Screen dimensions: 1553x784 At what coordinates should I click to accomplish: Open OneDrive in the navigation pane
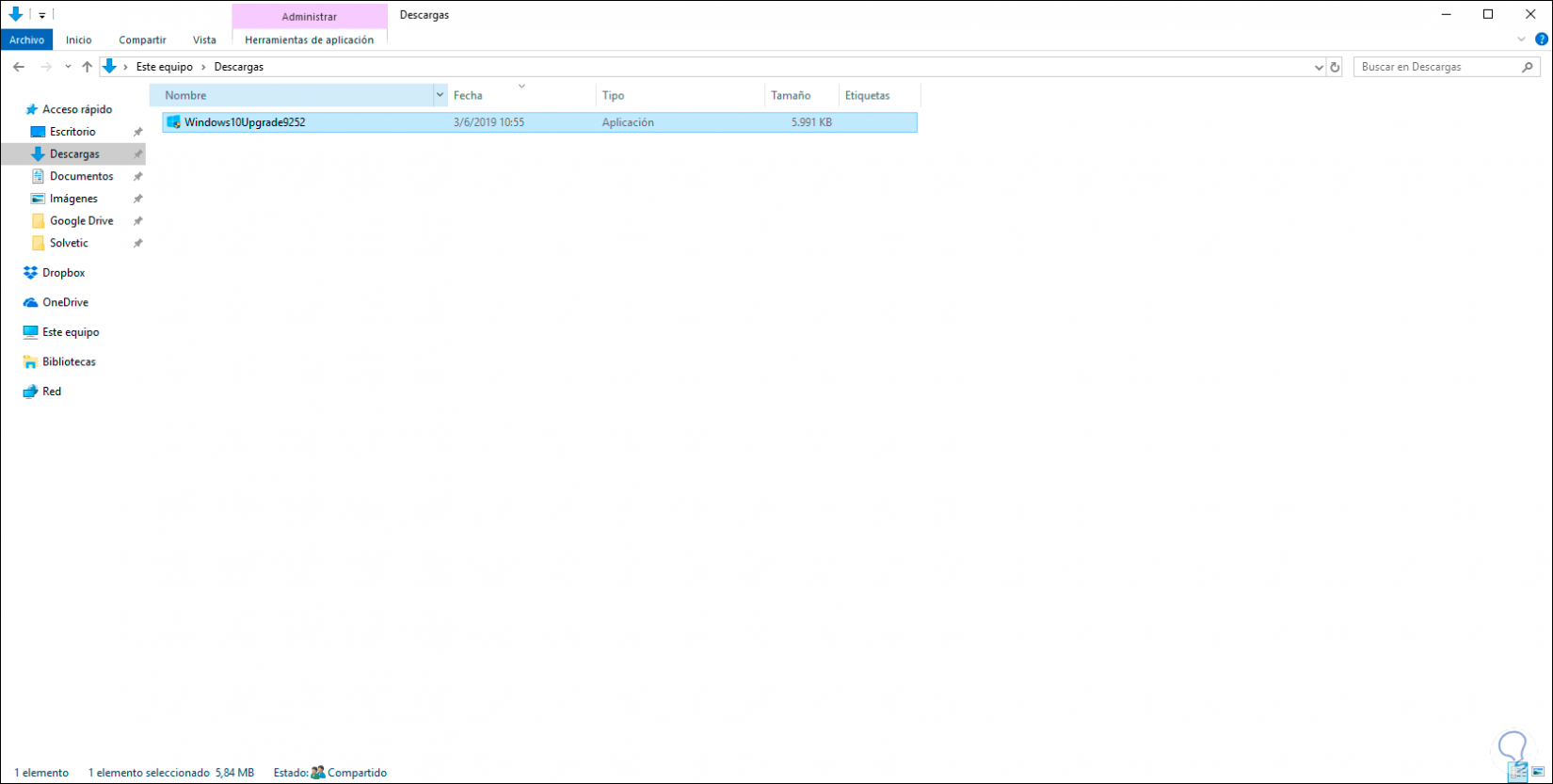click(x=65, y=302)
